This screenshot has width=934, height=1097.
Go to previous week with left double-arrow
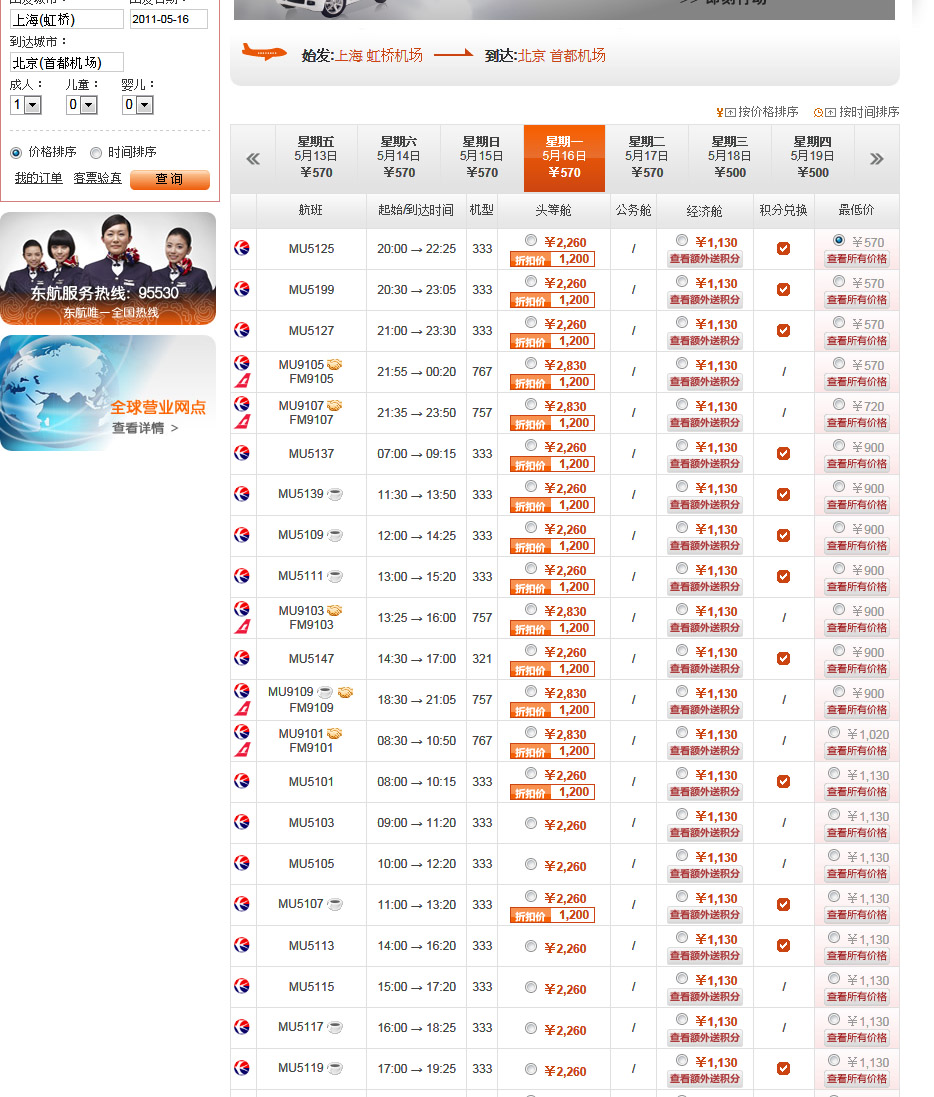click(x=253, y=158)
